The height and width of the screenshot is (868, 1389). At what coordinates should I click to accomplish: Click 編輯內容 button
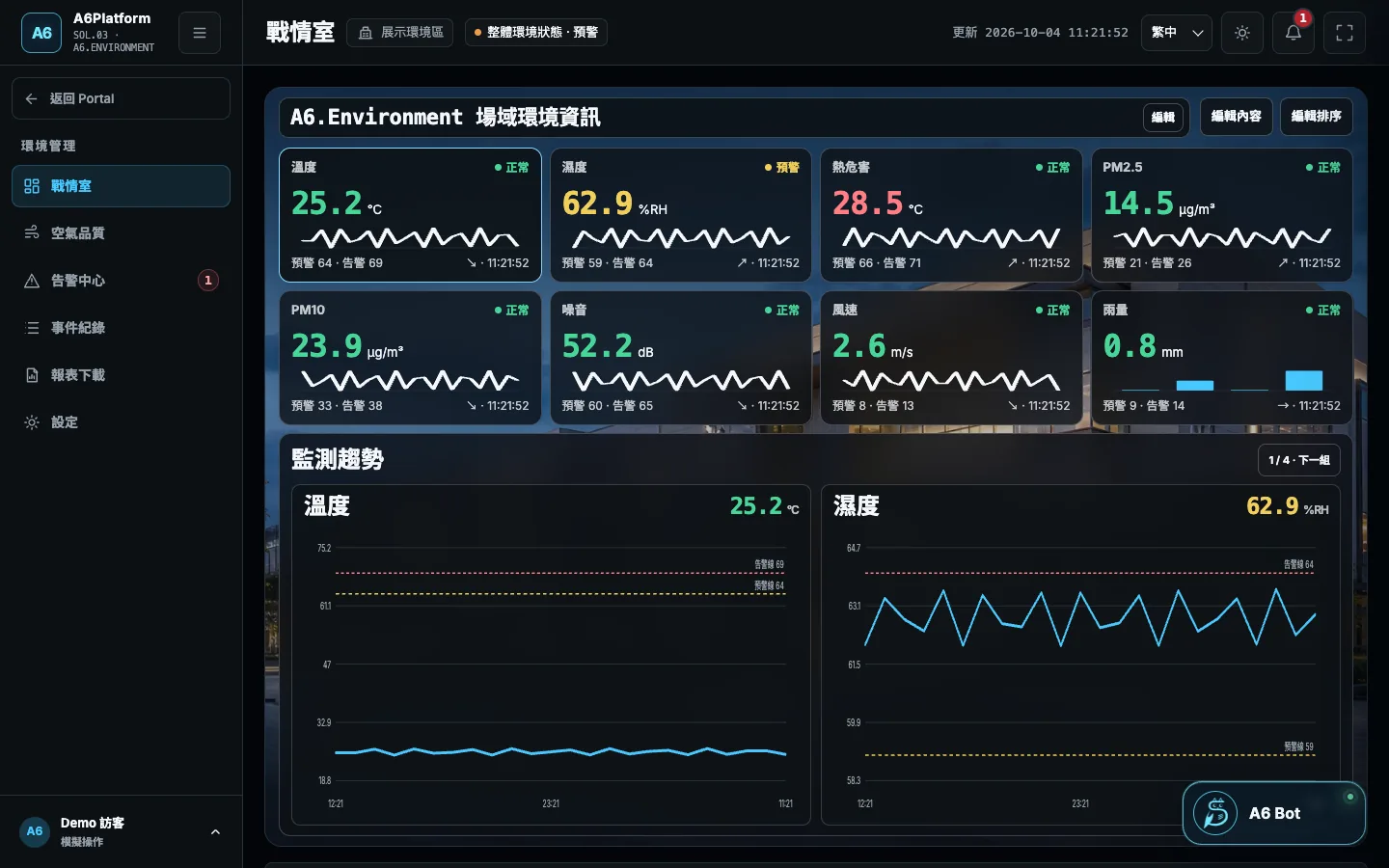1237,117
